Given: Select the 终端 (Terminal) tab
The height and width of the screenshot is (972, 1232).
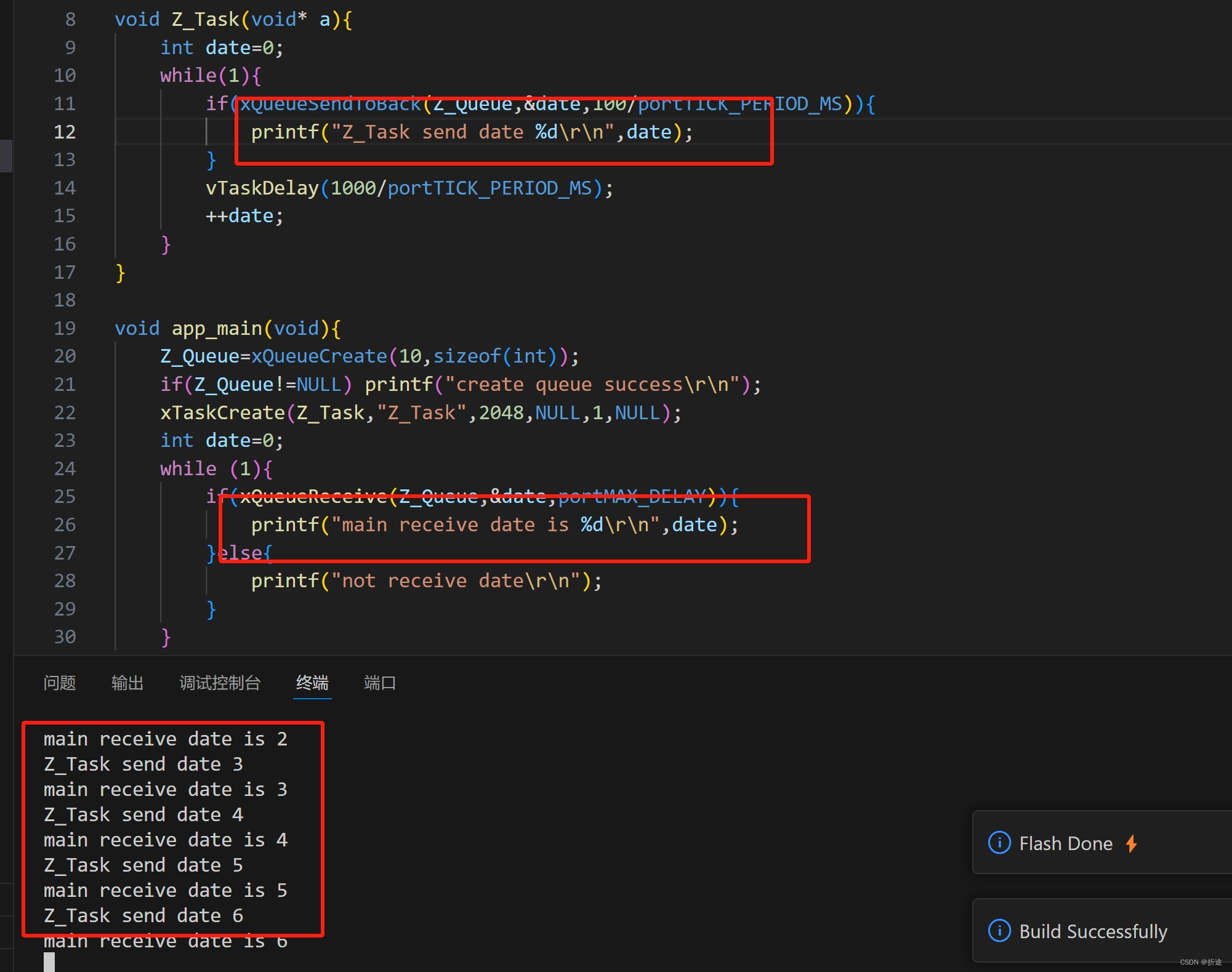Looking at the screenshot, I should [x=312, y=683].
